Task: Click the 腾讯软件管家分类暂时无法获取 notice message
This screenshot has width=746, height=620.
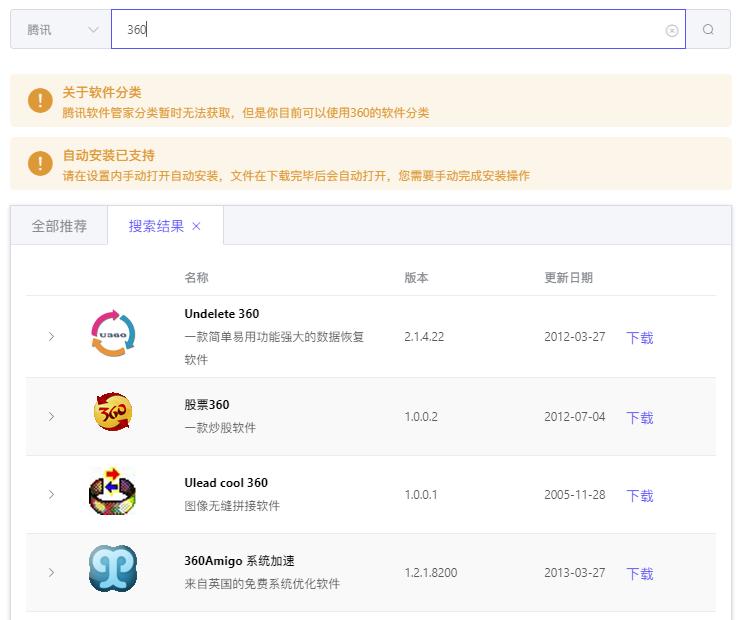Action: (245, 113)
